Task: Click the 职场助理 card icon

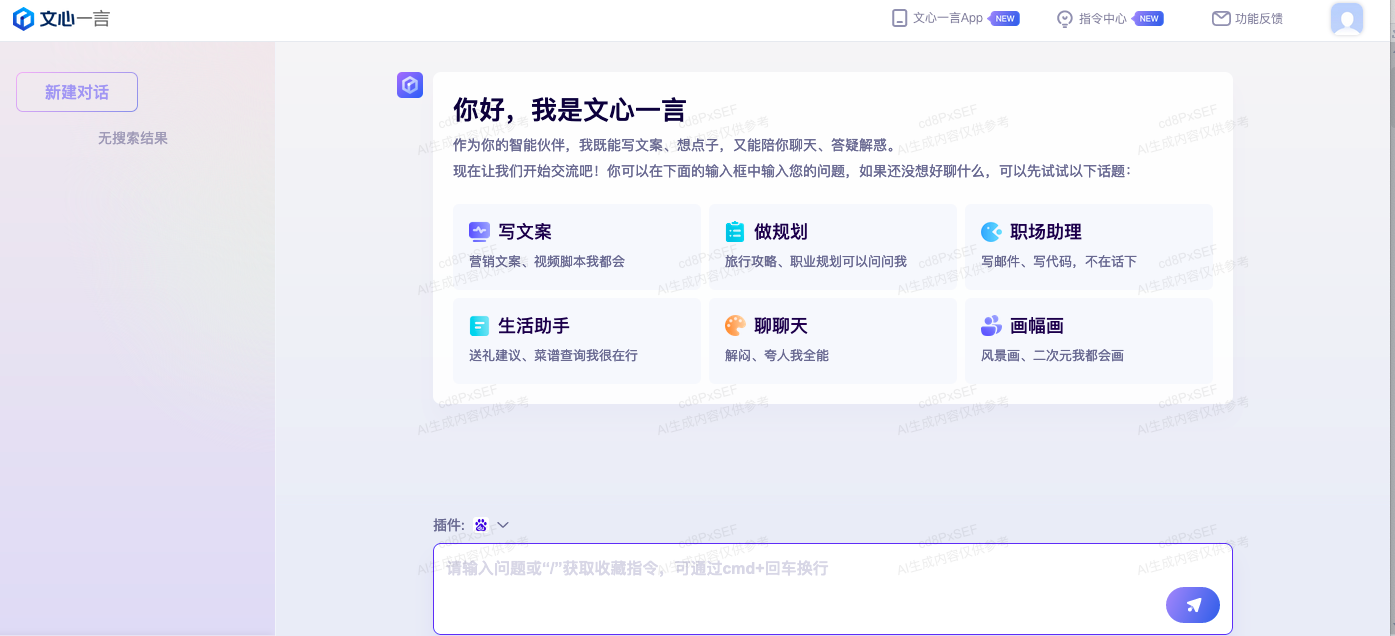Action: click(991, 232)
